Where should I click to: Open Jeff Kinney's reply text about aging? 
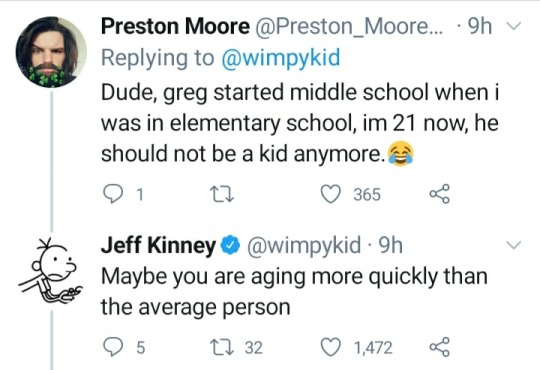tap(294, 292)
